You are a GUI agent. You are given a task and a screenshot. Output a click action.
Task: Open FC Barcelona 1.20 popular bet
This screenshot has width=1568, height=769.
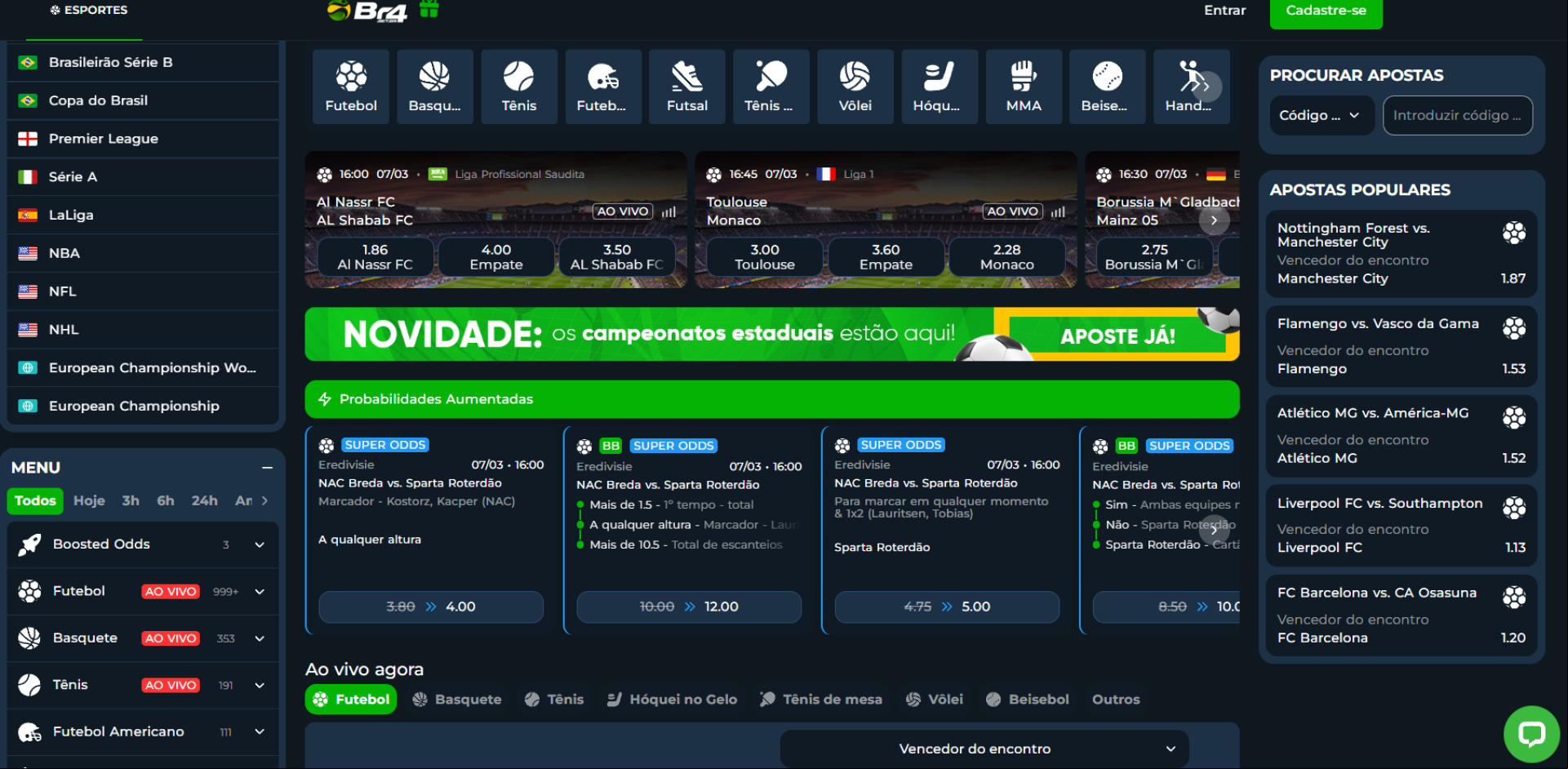1401,616
